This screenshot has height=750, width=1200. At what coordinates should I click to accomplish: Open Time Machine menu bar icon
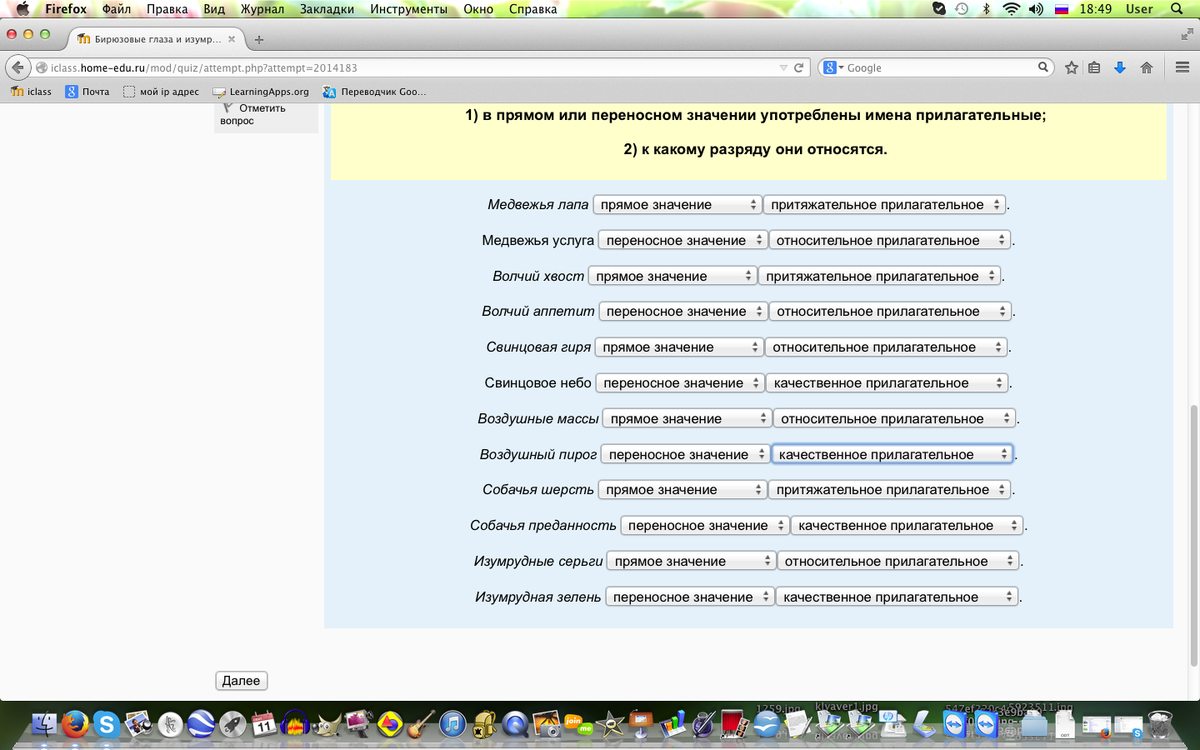click(962, 9)
